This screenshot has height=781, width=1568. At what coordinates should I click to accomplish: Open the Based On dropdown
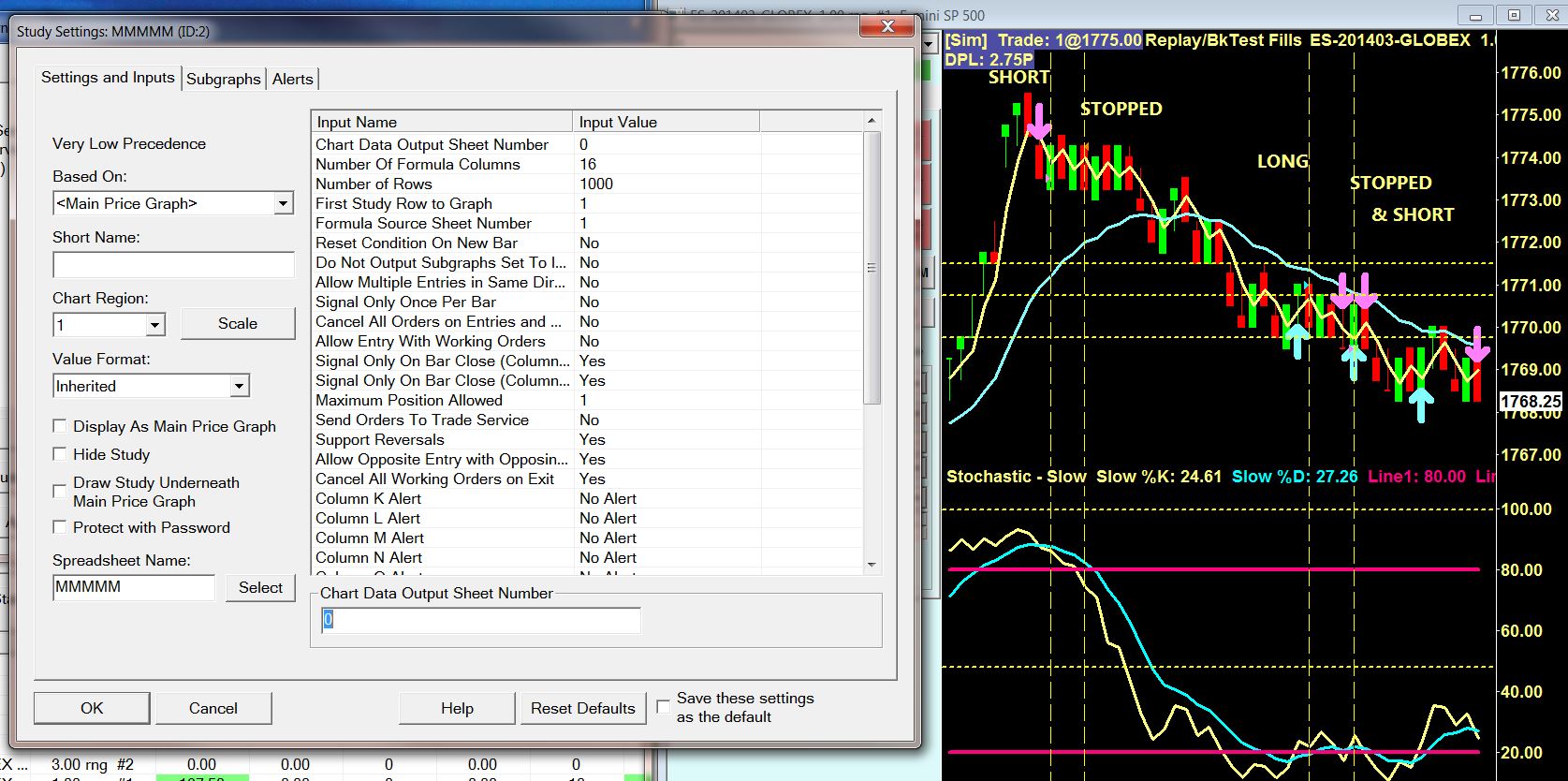point(283,203)
